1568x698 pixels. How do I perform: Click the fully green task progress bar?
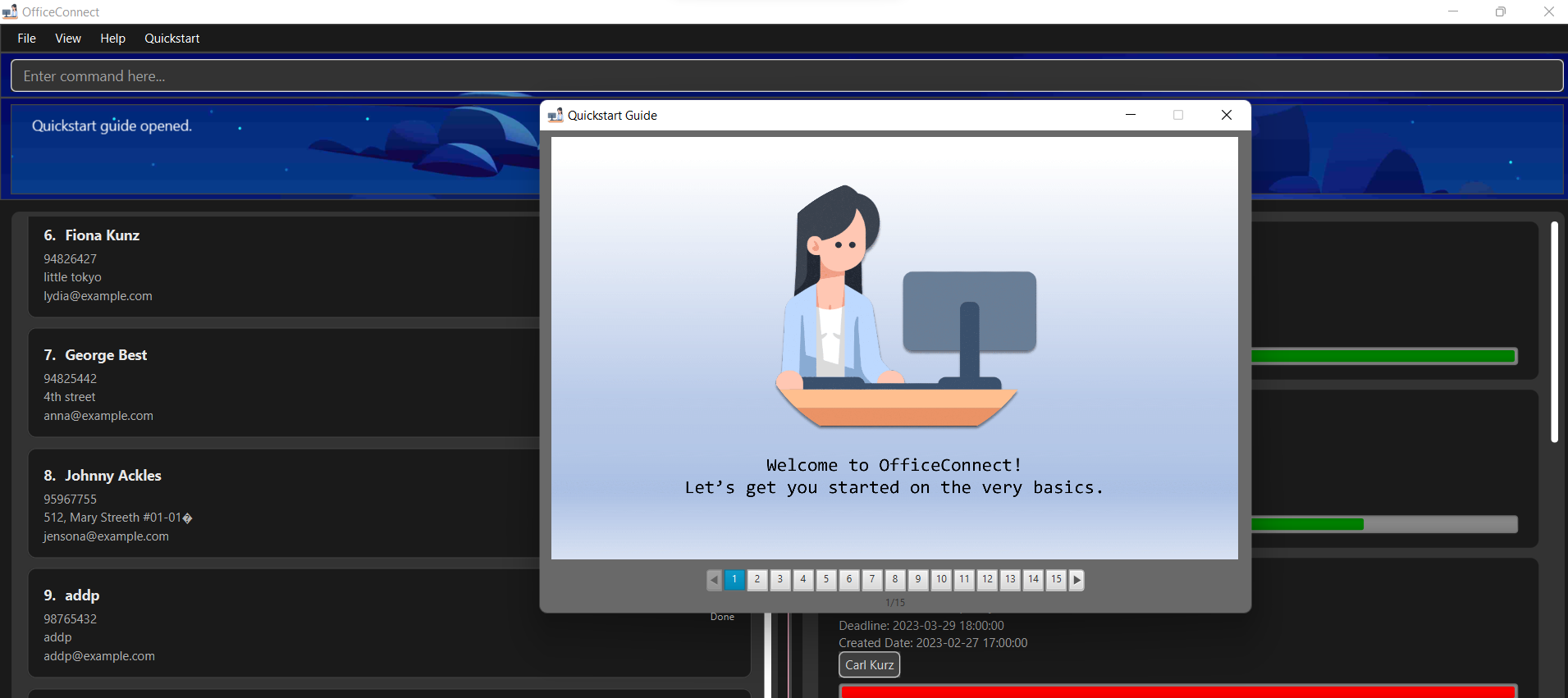pyautogui.click(x=1383, y=356)
